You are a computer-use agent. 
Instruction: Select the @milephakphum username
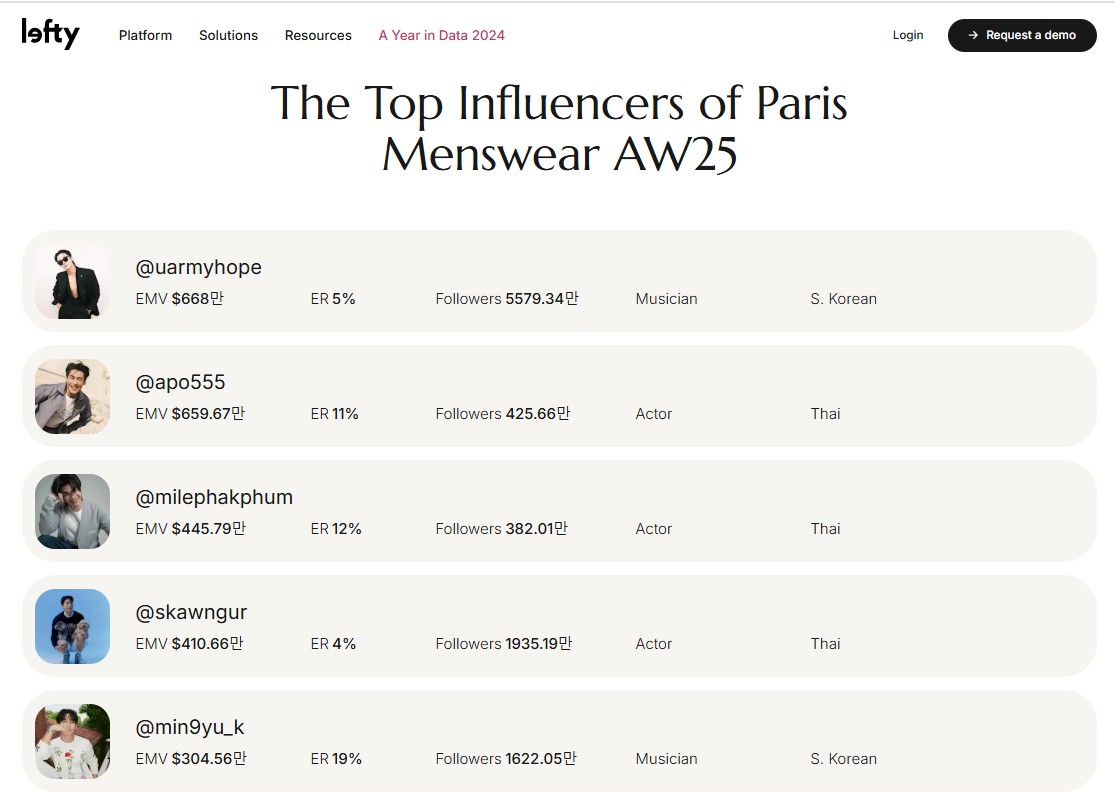coord(214,497)
